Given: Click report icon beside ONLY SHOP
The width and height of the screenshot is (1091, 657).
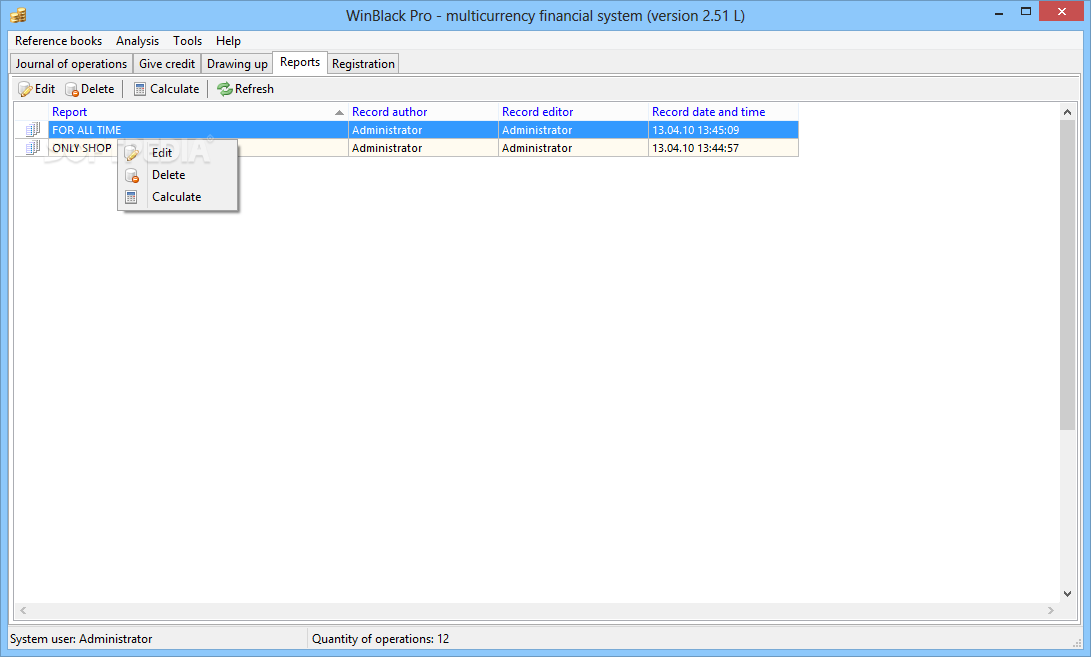Looking at the screenshot, I should (x=33, y=148).
